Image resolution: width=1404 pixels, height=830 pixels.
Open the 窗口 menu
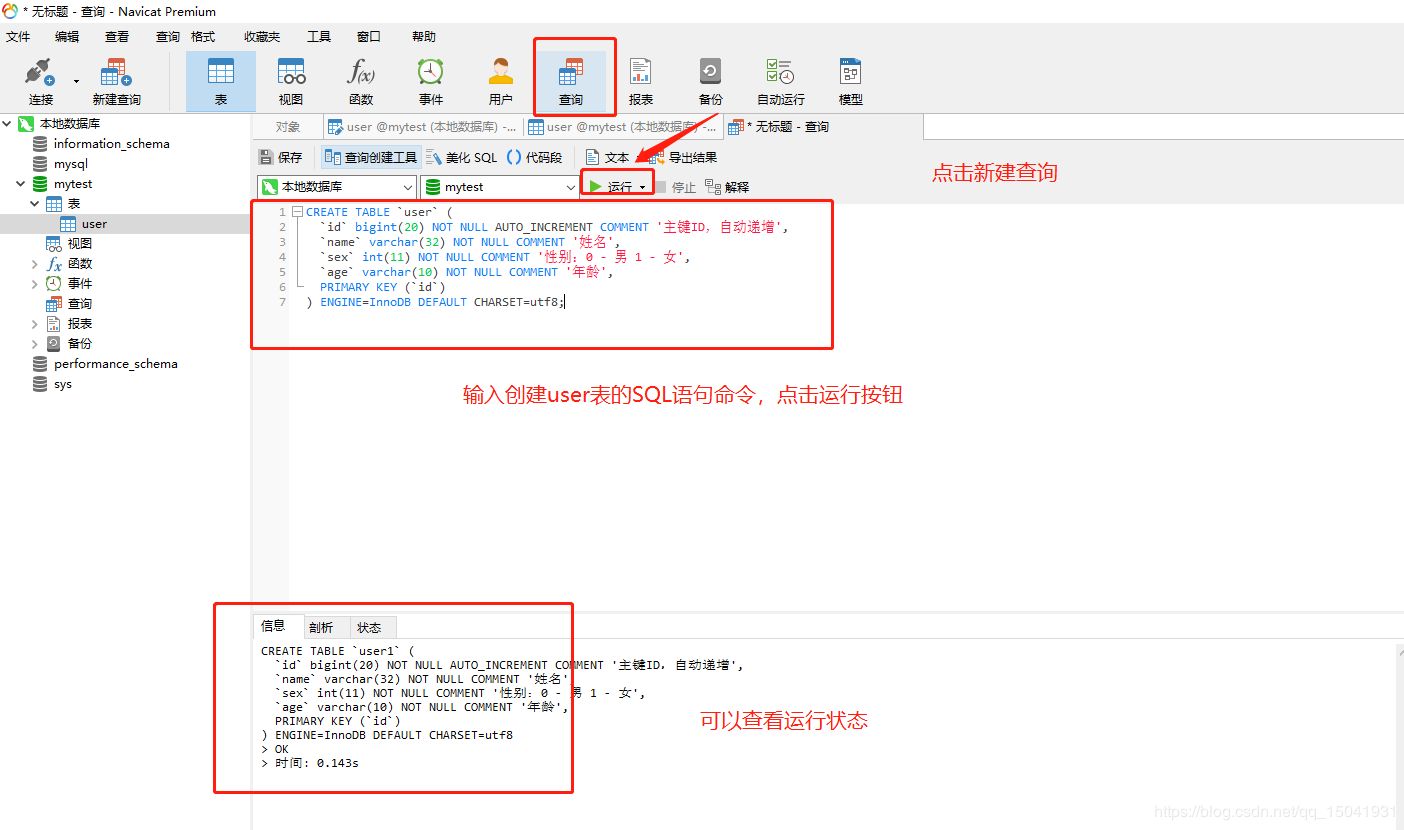tap(369, 37)
